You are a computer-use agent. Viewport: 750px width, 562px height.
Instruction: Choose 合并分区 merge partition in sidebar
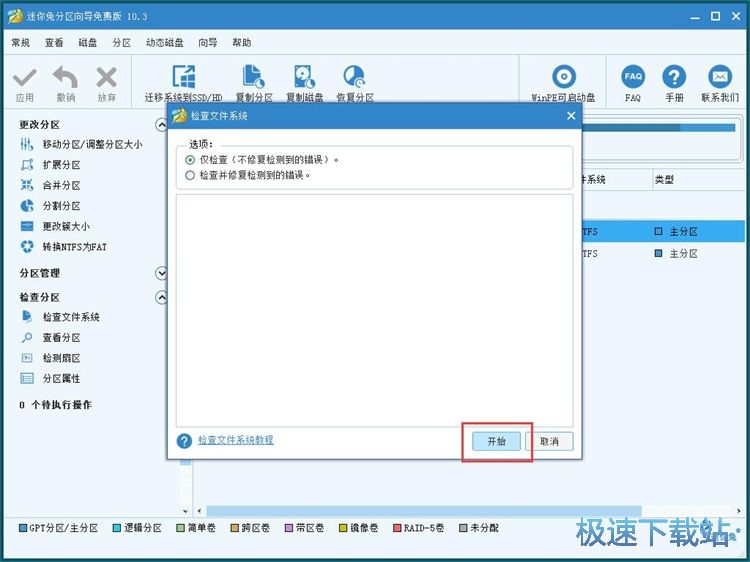coord(51,185)
